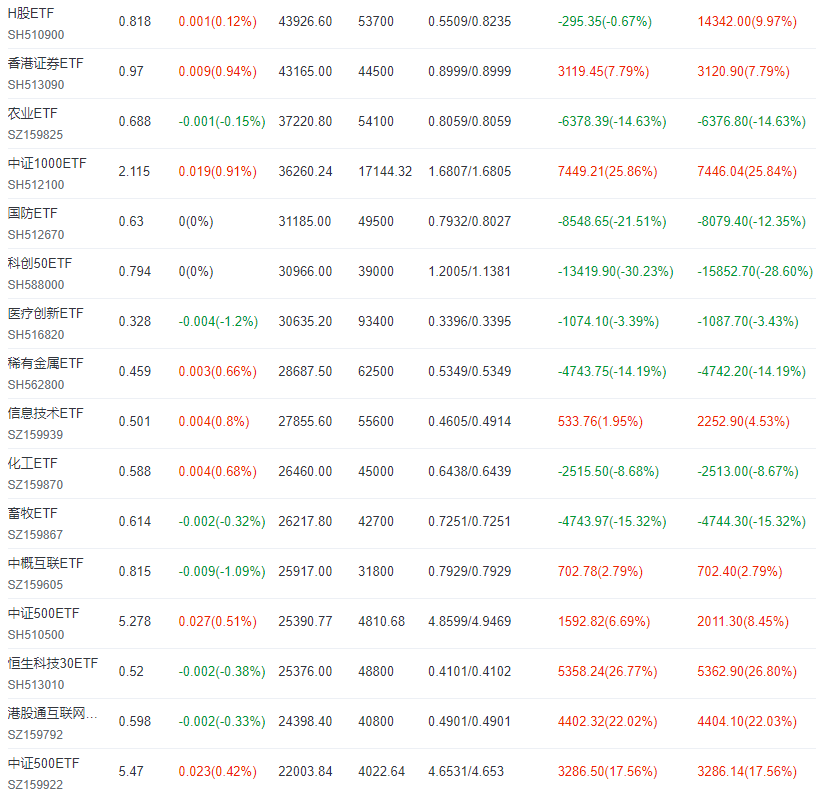Open the 港股通互联网 fund link
816x796 pixels.
click(x=52, y=713)
